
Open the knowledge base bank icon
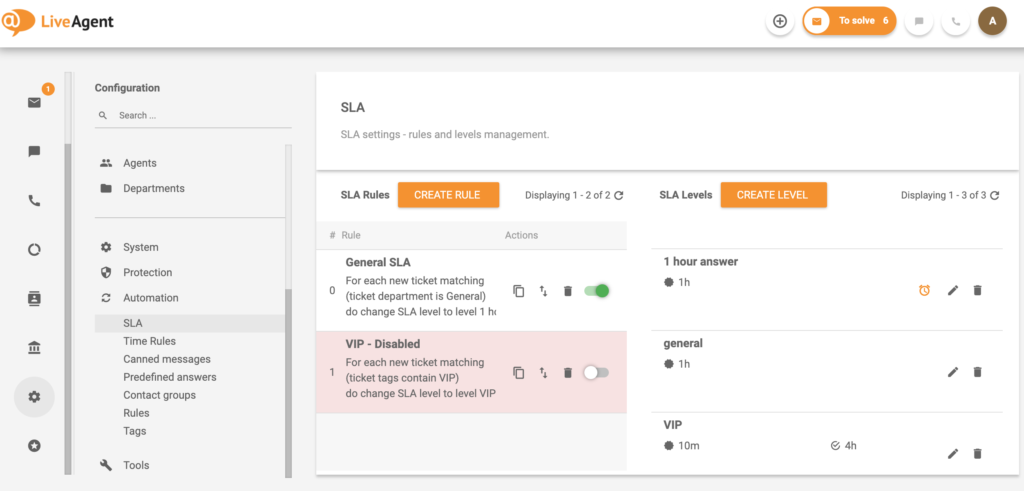click(x=34, y=348)
